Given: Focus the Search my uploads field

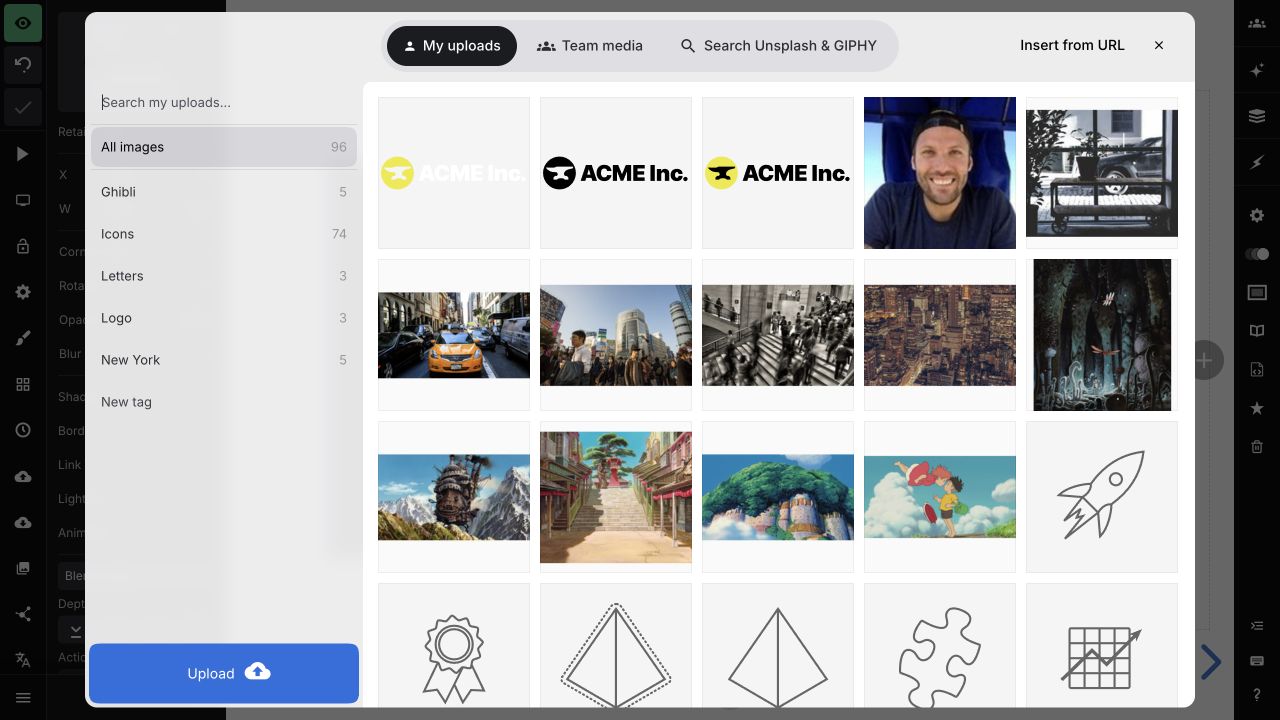Looking at the screenshot, I should 224,102.
